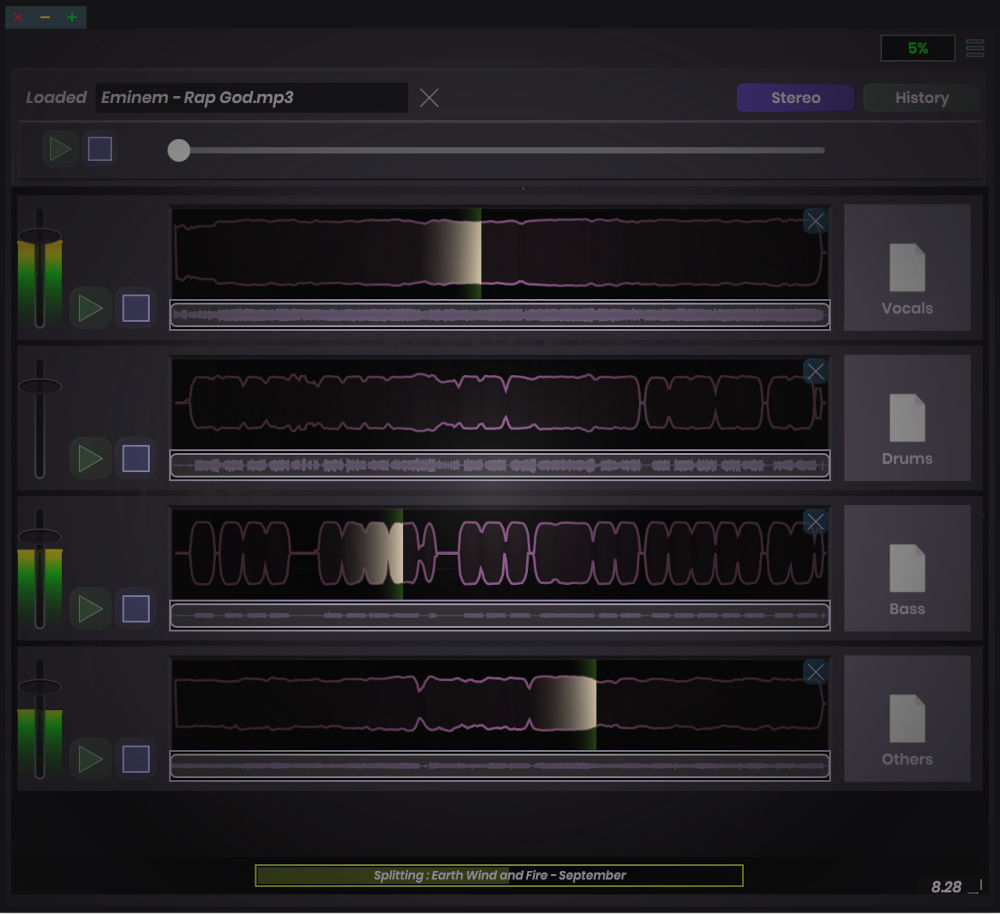Dismiss the Drums stem with its X
The height and width of the screenshot is (914, 1000).
tap(815, 371)
